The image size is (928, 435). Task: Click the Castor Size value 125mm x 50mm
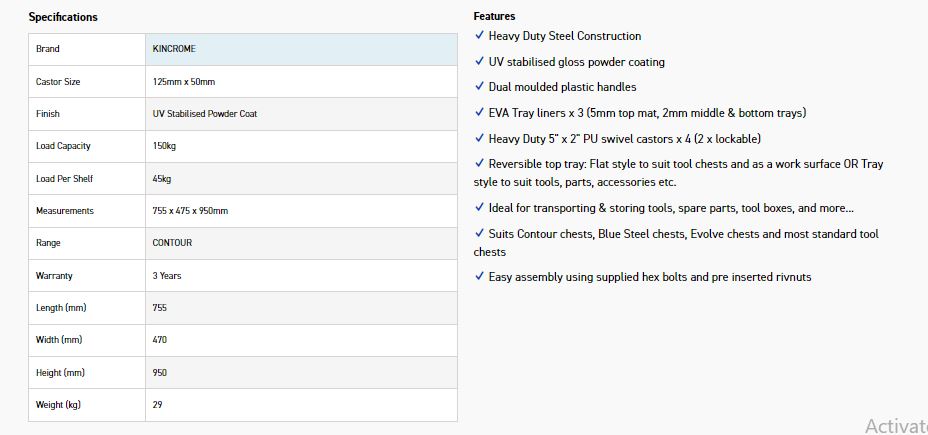184,81
